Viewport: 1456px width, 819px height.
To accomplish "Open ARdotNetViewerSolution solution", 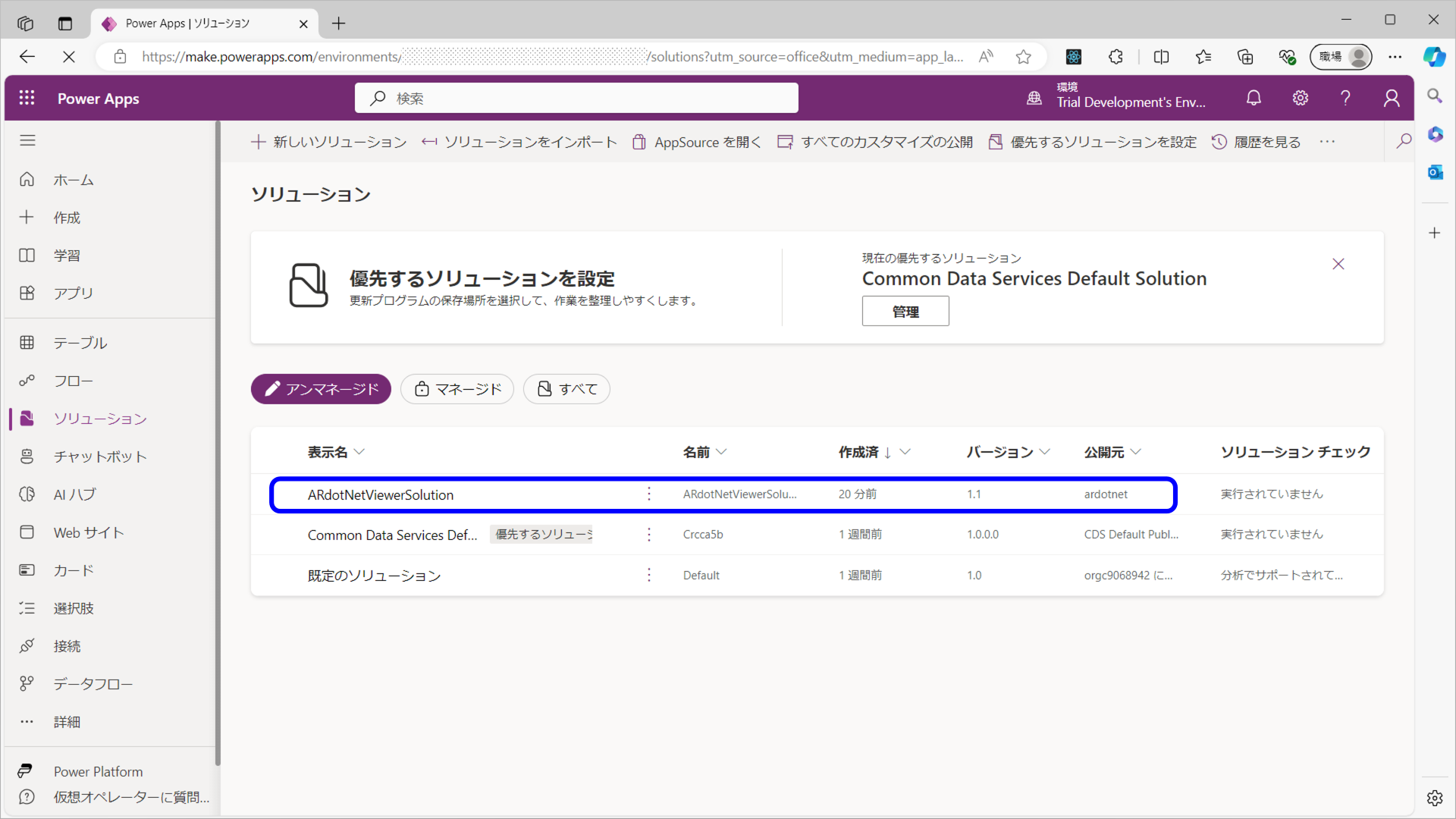I will [x=381, y=494].
